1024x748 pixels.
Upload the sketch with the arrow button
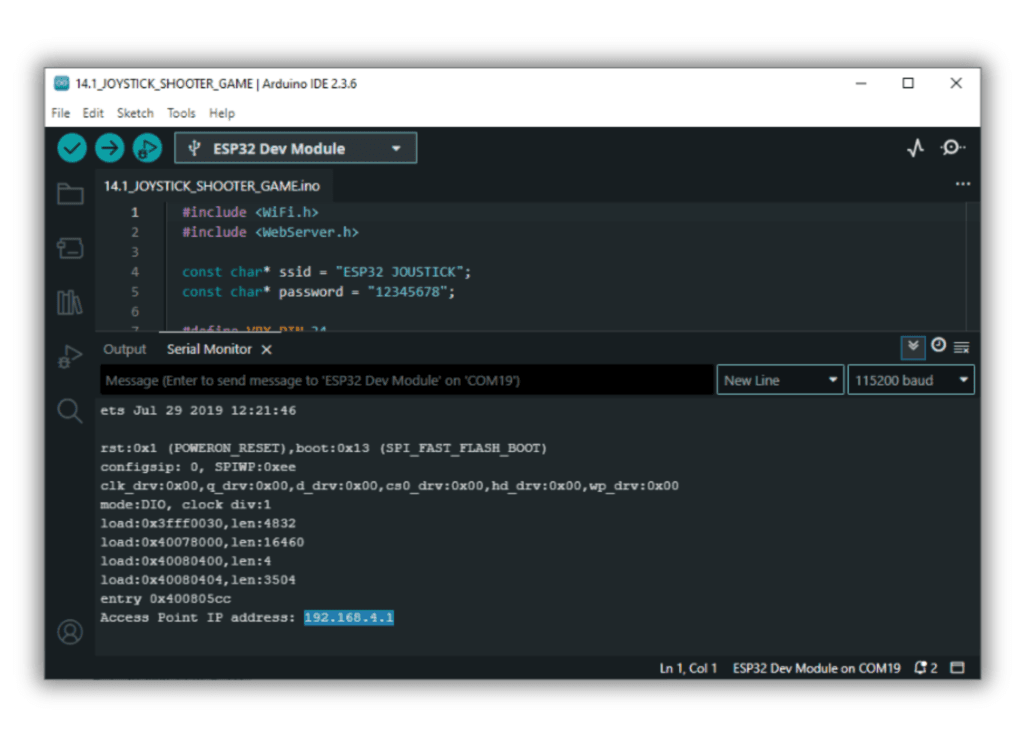110,148
